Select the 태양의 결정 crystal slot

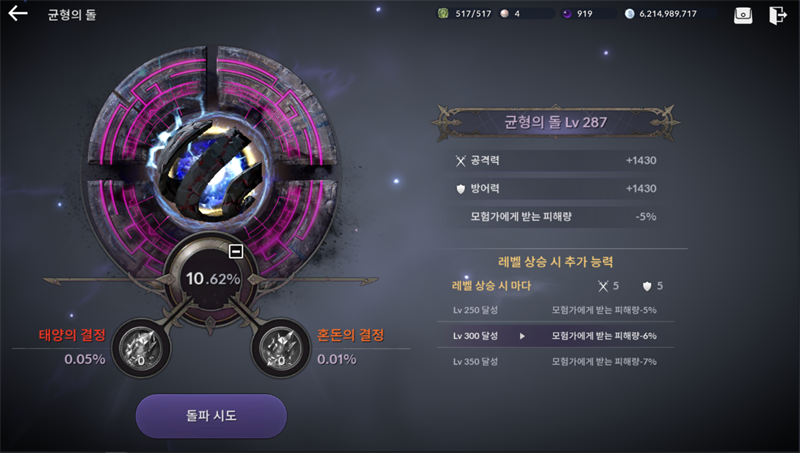tap(141, 348)
